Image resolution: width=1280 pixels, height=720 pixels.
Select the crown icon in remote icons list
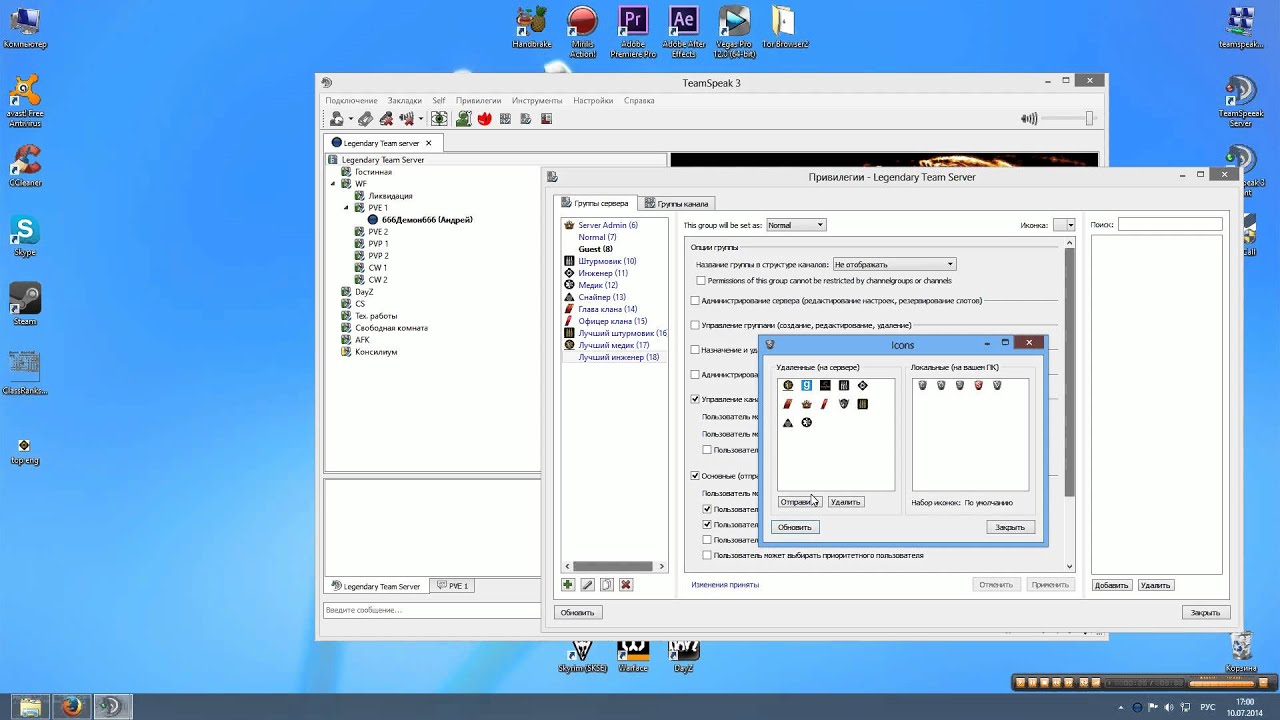pos(806,404)
